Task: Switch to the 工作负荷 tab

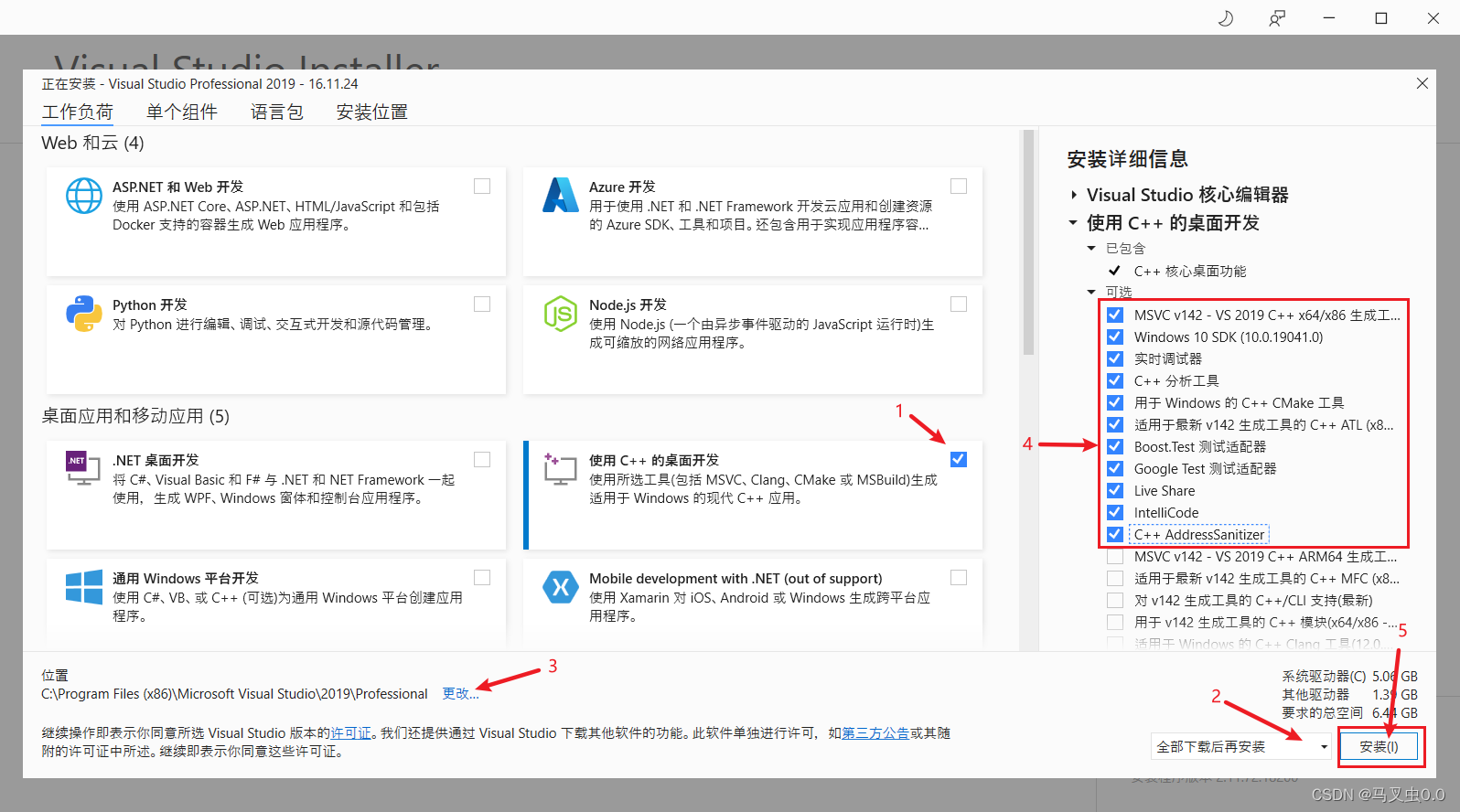Action: (x=78, y=112)
